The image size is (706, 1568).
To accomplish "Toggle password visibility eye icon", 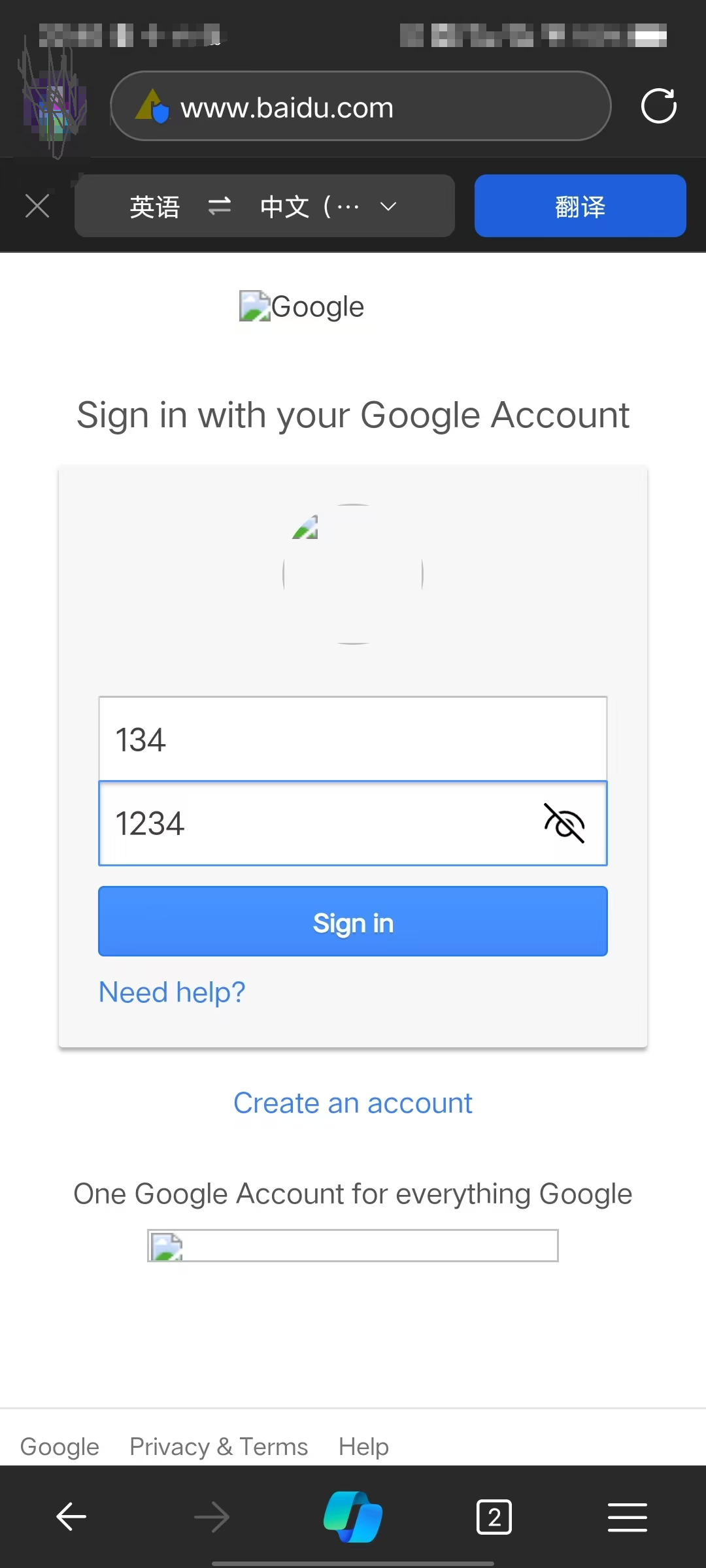I will 564,823.
